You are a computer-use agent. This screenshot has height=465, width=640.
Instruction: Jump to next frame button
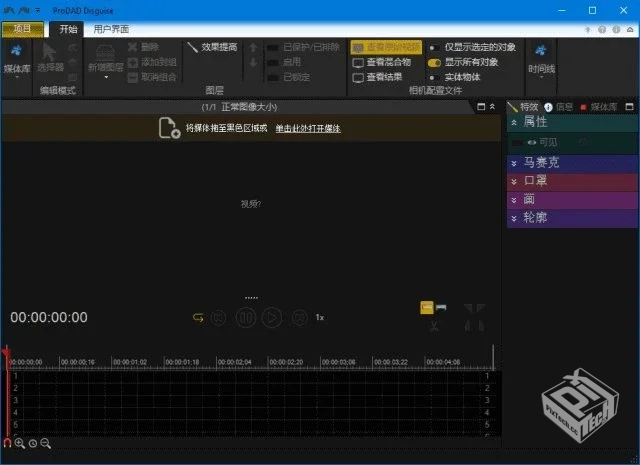tap(299, 317)
